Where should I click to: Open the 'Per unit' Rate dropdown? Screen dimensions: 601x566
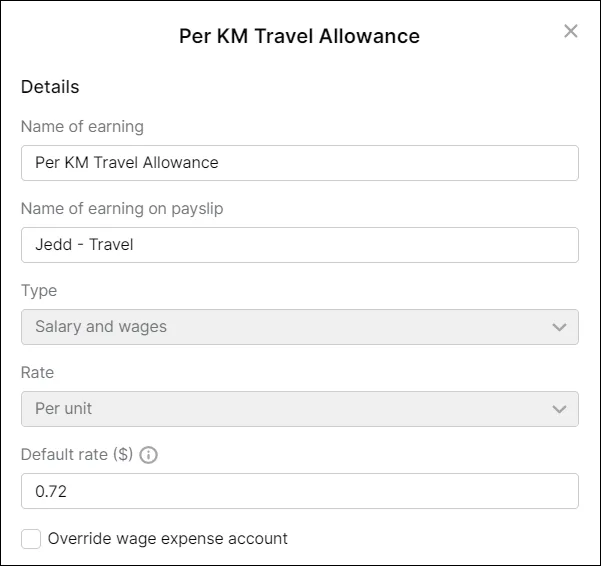pos(299,409)
